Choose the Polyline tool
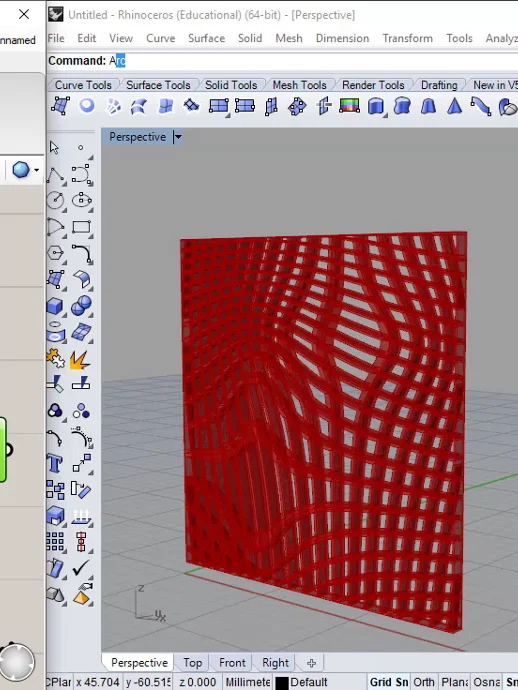Viewport: 518px width, 690px height. 55,175
